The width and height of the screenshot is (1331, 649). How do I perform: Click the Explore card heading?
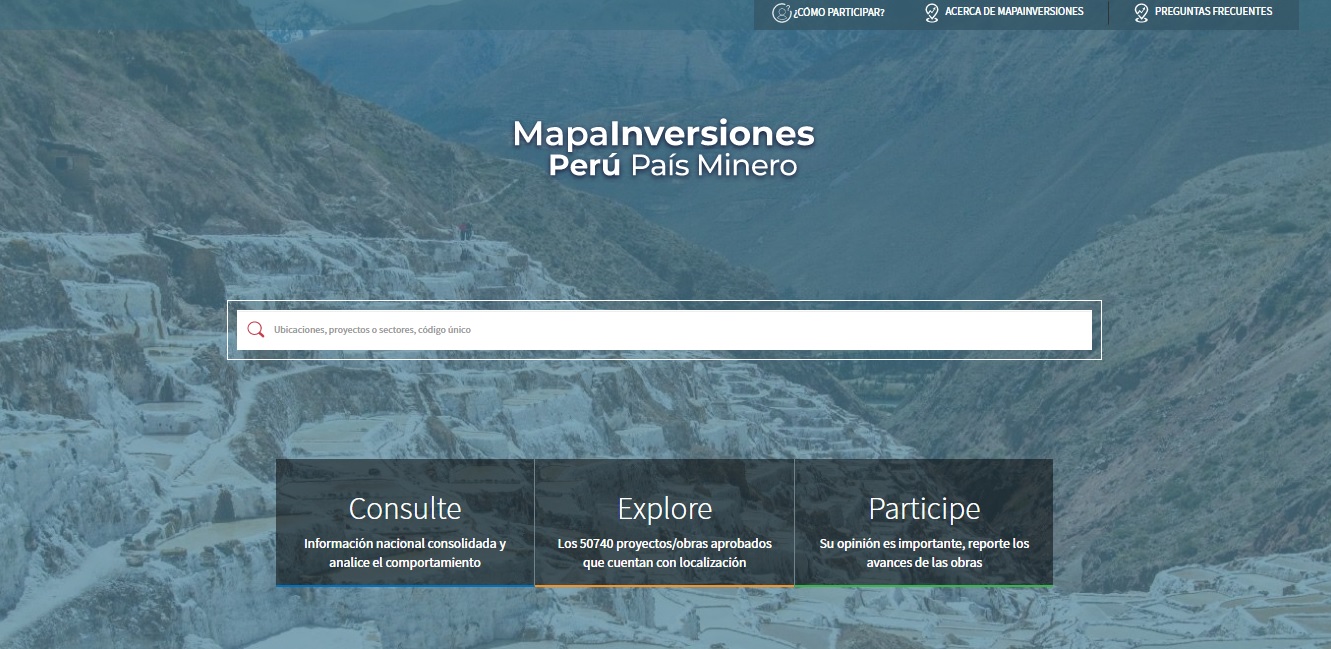click(x=665, y=508)
